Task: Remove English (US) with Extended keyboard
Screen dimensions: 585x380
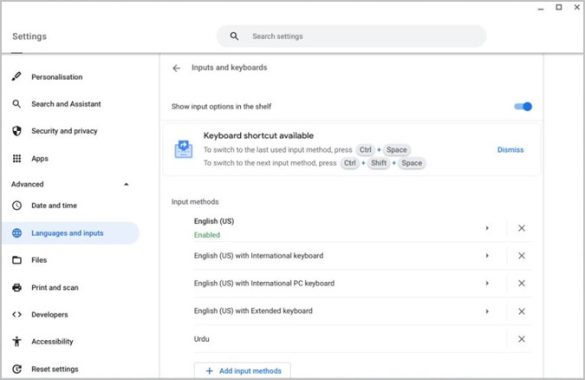Action: pos(522,311)
